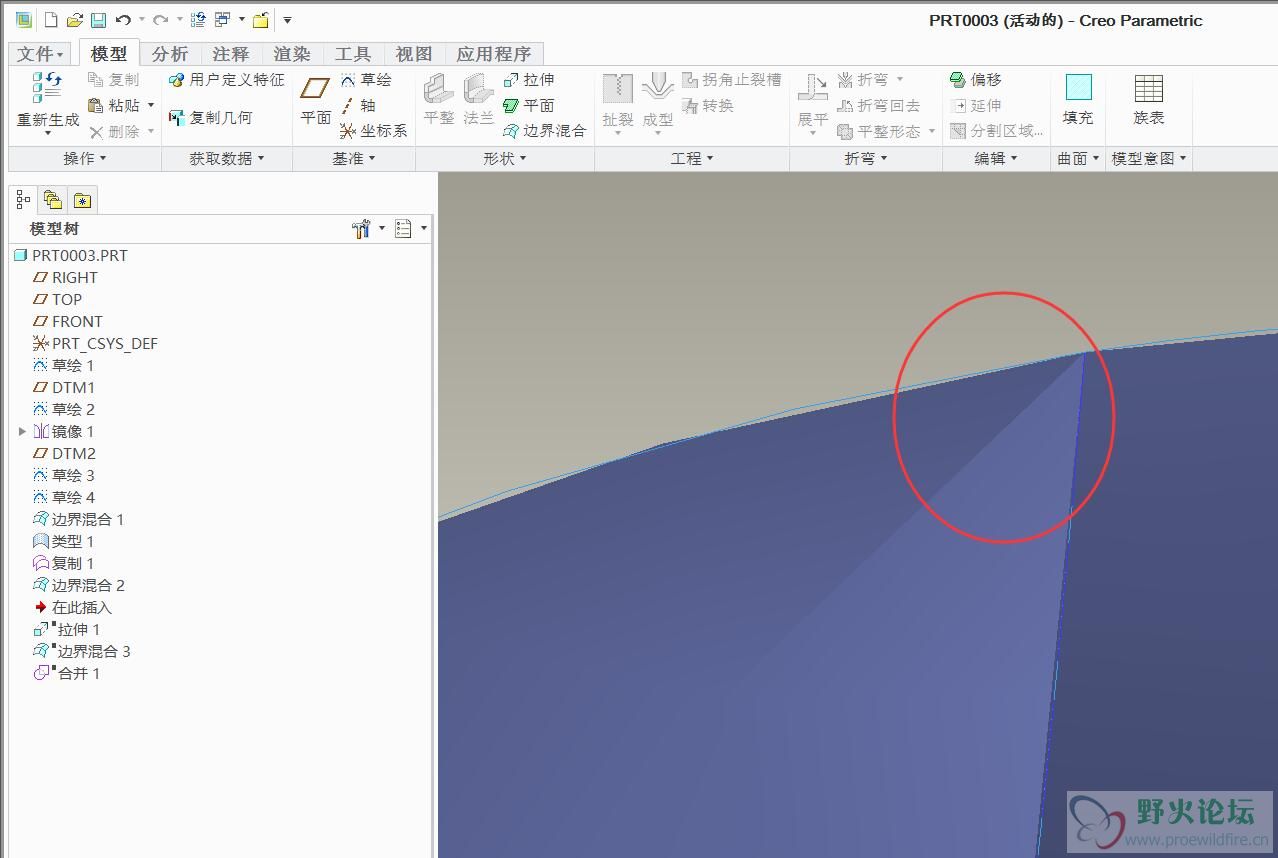Click the Regenerate icon in quick access toolbar
1278x858 pixels.
198,20
